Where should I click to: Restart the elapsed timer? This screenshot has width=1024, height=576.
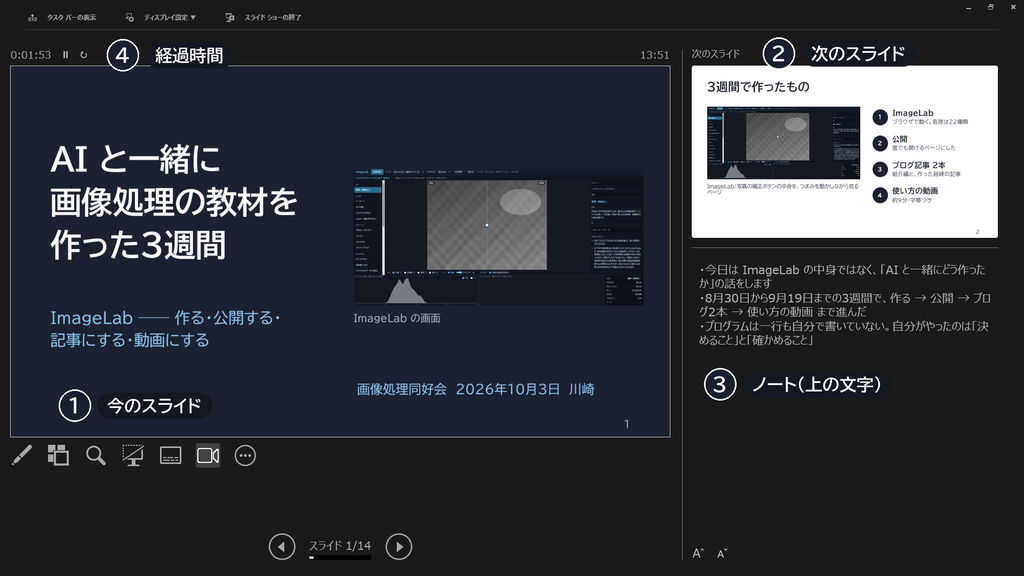click(84, 55)
